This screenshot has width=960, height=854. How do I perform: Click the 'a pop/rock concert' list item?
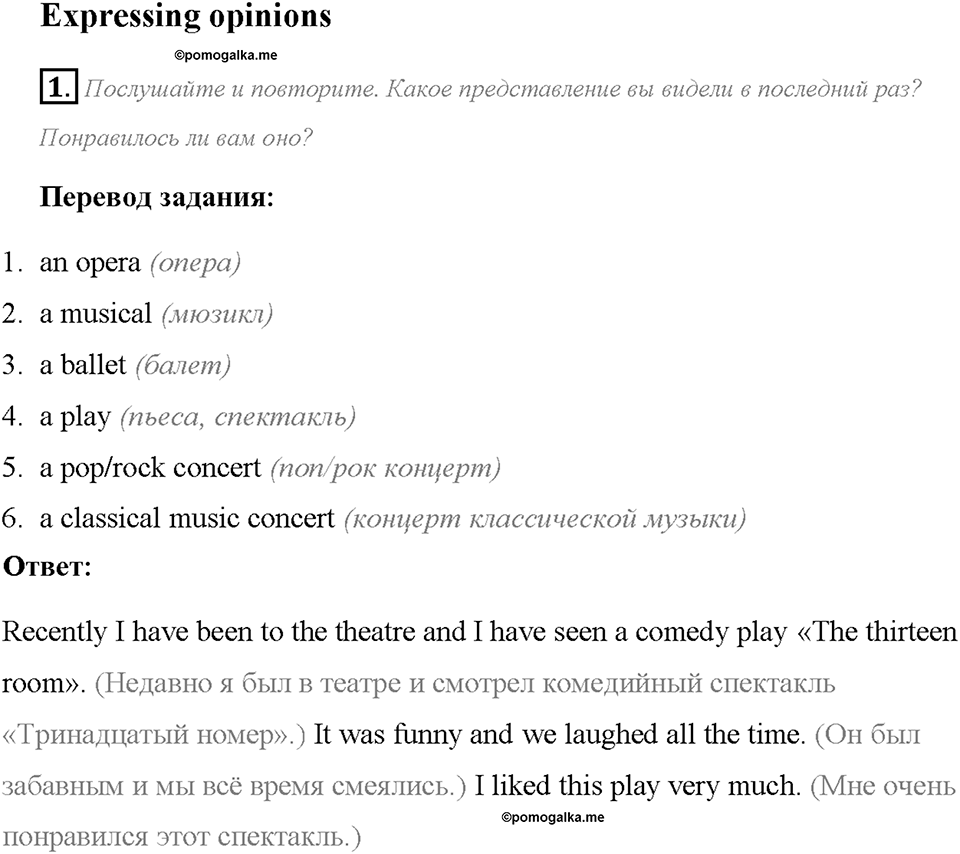(x=151, y=468)
